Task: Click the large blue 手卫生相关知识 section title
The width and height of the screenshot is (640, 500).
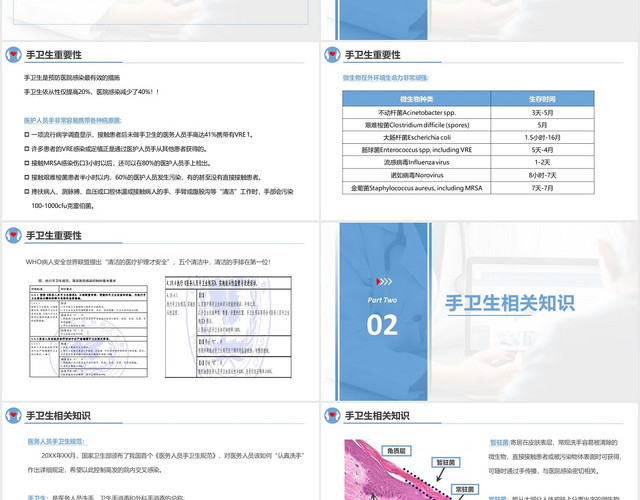Action: coord(510,303)
